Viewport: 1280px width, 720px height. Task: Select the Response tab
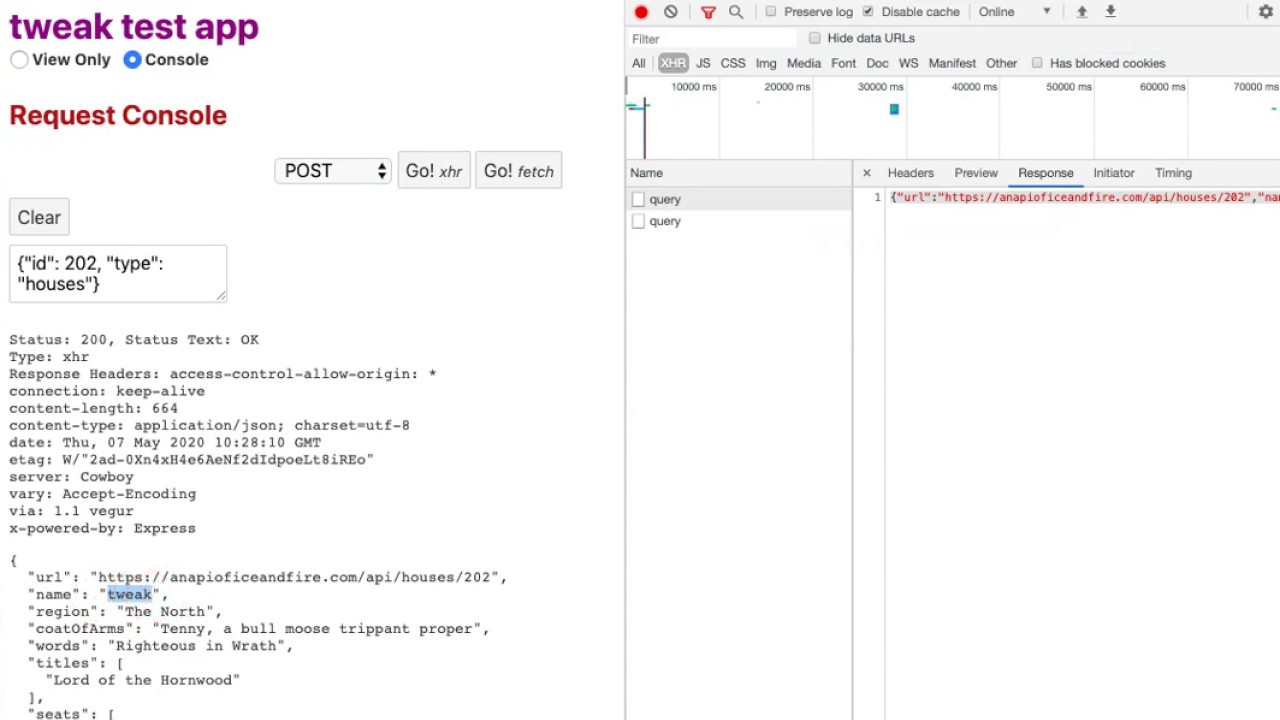pyautogui.click(x=1045, y=173)
